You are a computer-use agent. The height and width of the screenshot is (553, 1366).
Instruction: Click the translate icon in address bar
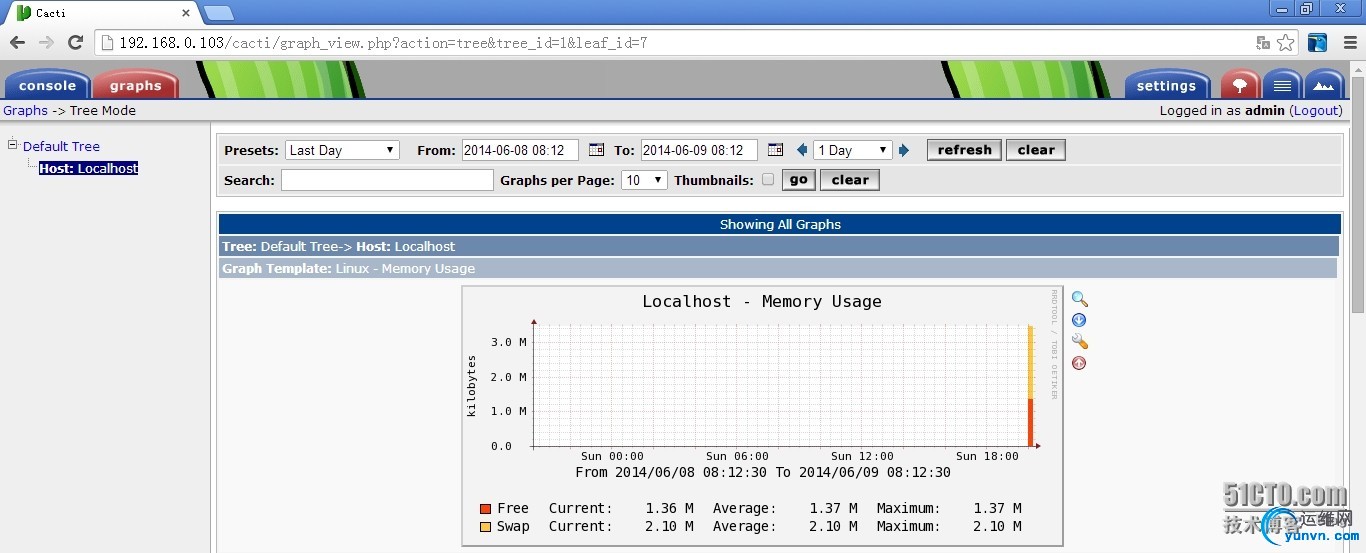click(x=1263, y=43)
